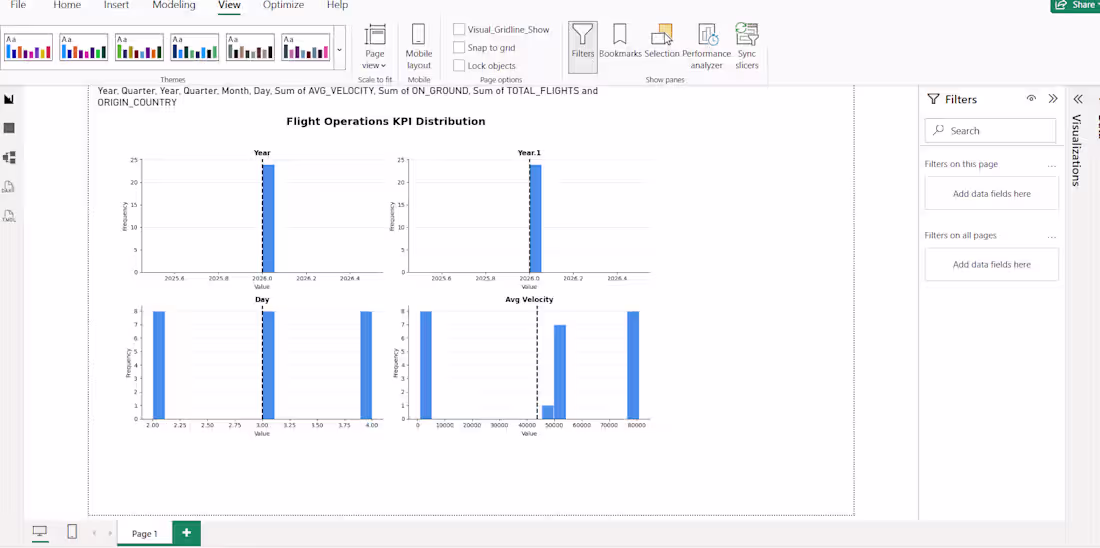
Task: Expand the Themes gallery dropdown
Action: (340, 49)
